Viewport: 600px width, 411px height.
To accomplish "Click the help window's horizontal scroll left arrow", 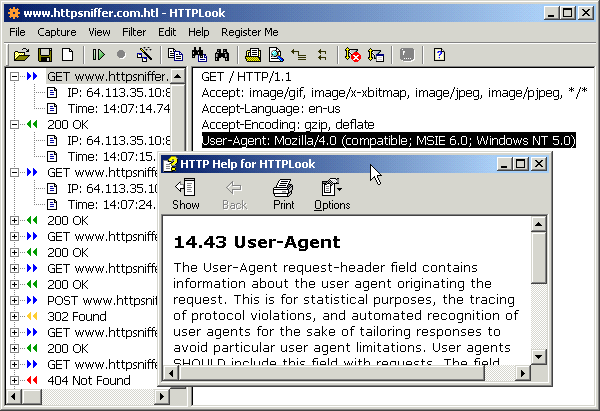I will 171,373.
